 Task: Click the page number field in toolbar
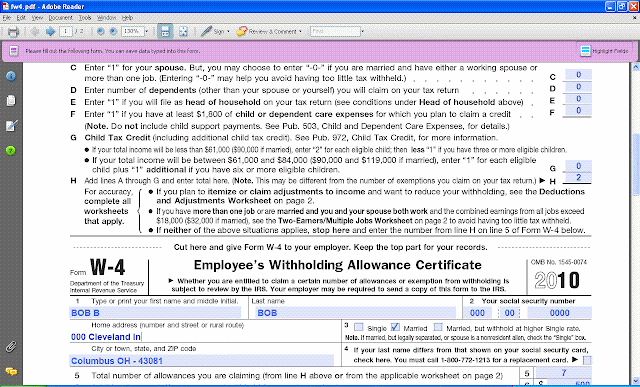coord(66,31)
